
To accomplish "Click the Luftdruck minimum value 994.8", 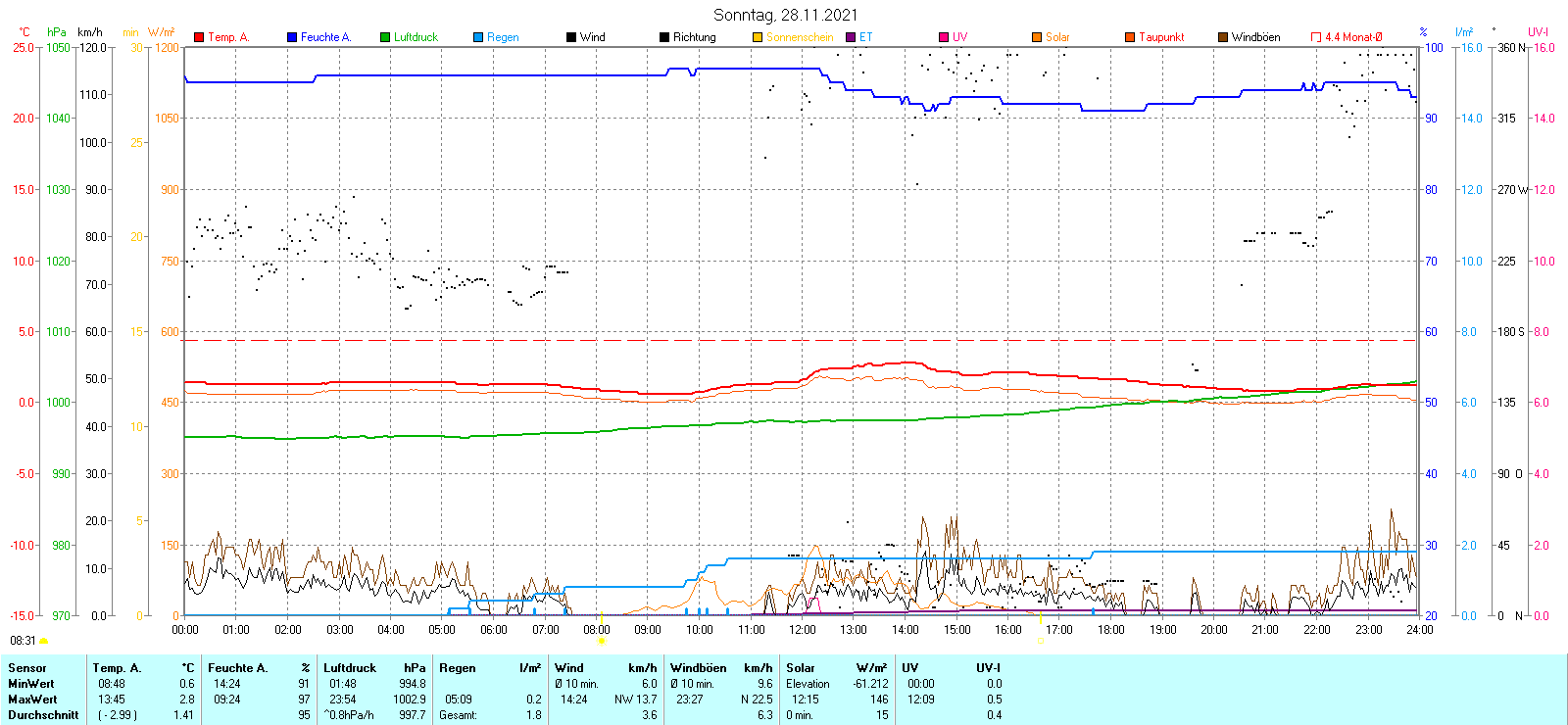I will click(413, 684).
